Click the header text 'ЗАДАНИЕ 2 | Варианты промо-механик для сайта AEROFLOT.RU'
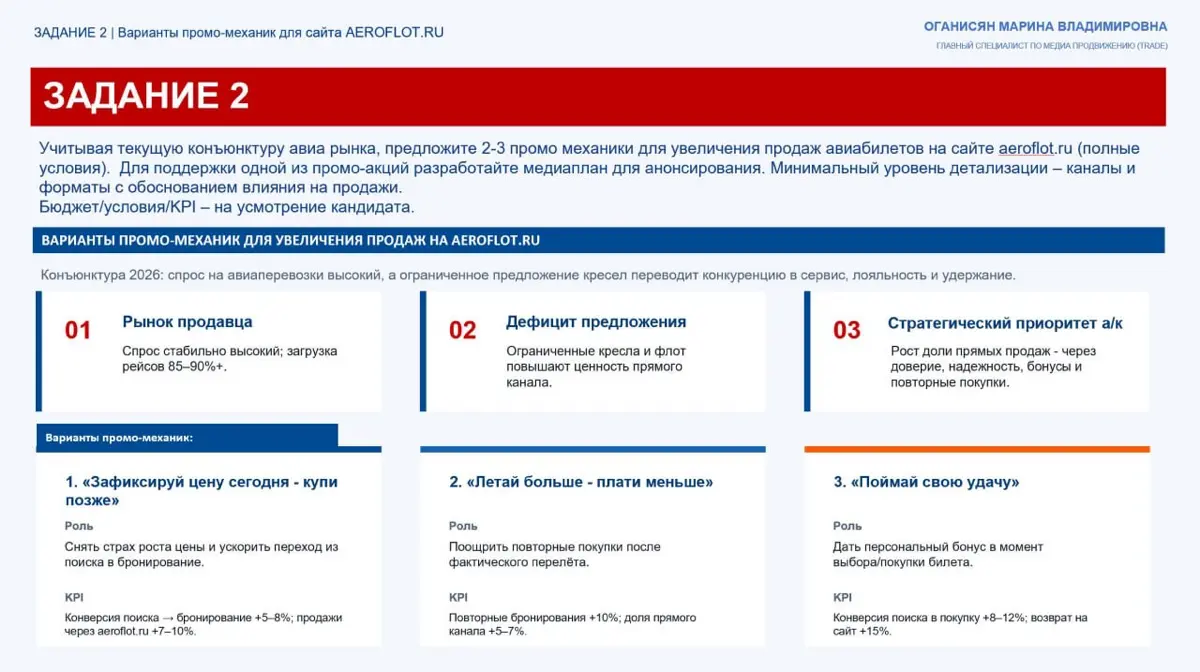This screenshot has width=1200, height=672. point(239,32)
